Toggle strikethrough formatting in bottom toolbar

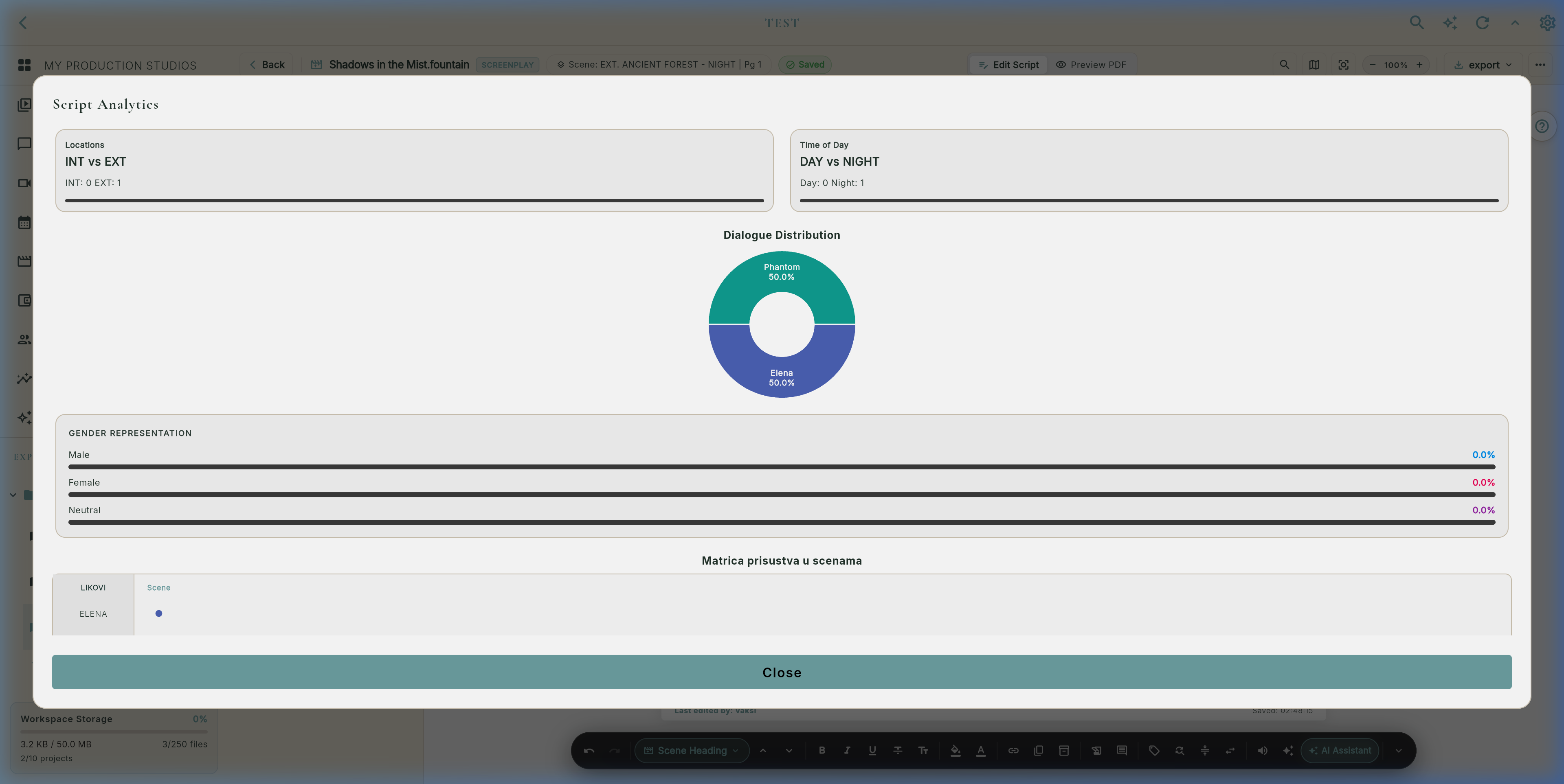point(898,751)
